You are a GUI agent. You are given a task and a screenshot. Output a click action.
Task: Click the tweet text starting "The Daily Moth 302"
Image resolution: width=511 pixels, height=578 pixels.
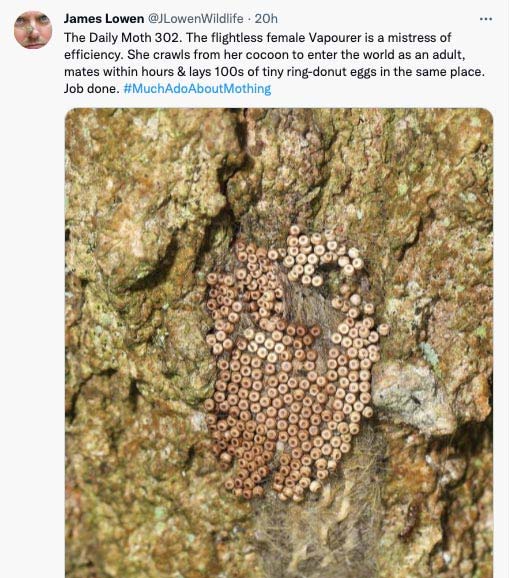[x=274, y=63]
